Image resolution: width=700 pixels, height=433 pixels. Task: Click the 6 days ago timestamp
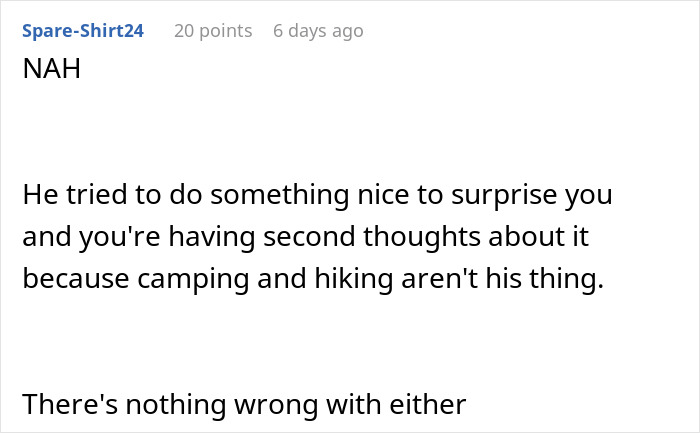point(318,31)
